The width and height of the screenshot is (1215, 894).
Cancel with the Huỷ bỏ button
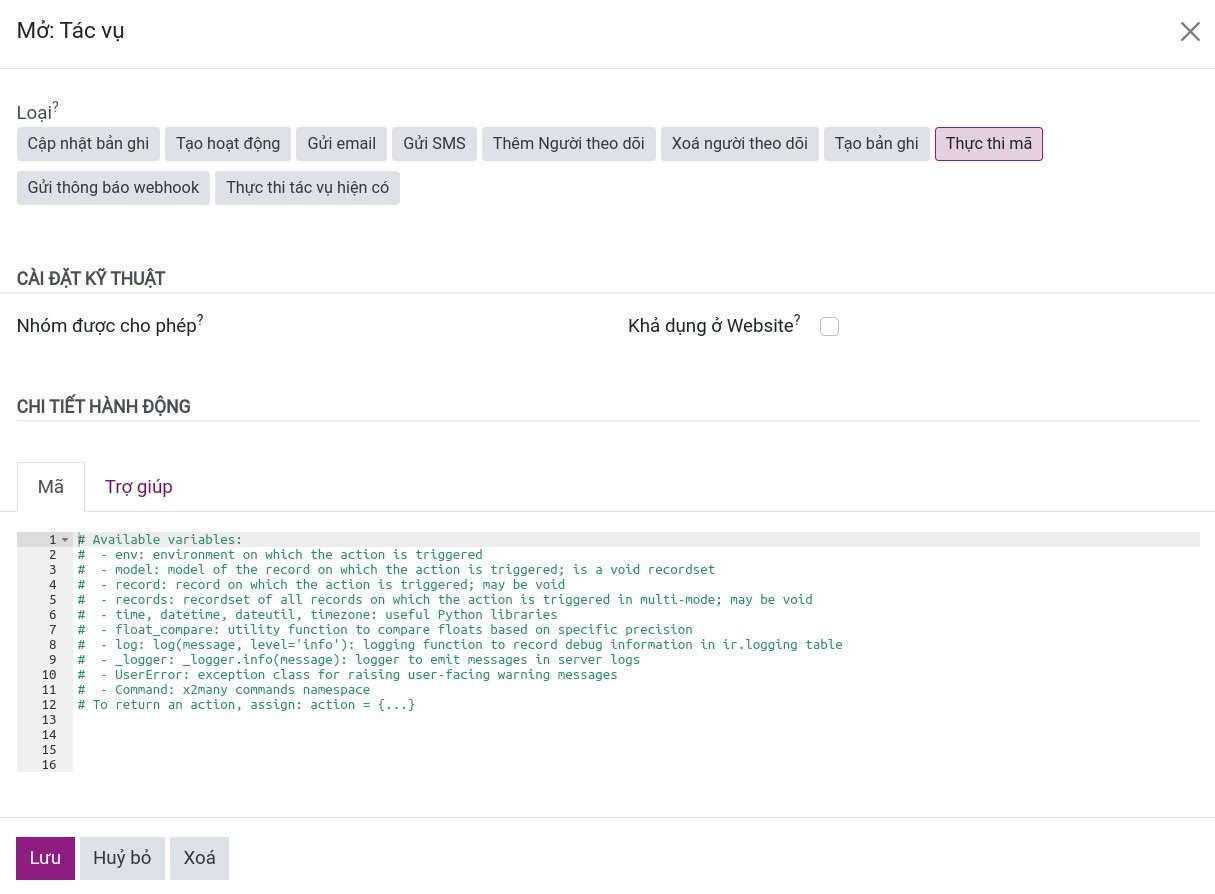pos(122,858)
